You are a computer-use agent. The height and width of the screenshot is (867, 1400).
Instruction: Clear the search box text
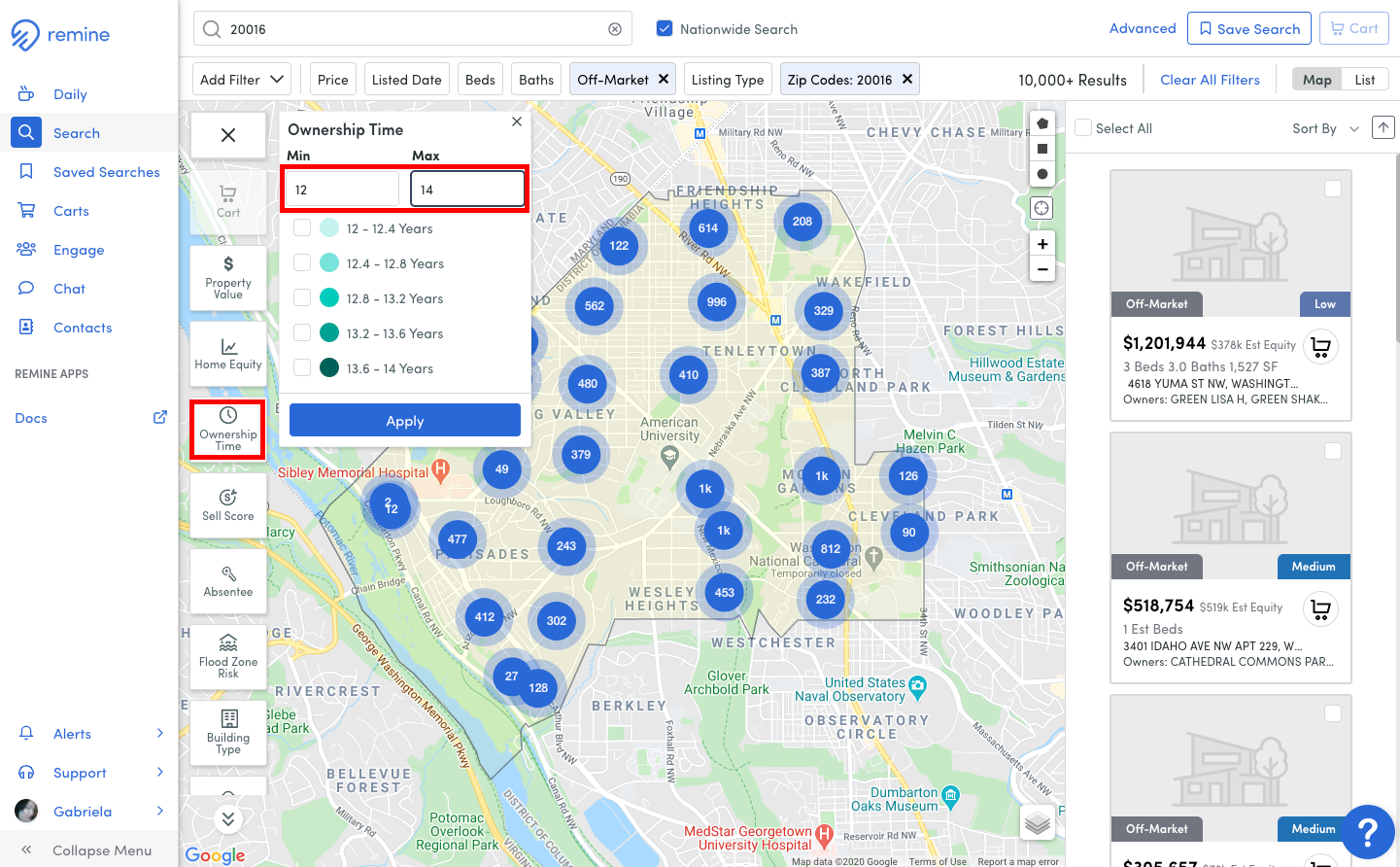click(615, 29)
